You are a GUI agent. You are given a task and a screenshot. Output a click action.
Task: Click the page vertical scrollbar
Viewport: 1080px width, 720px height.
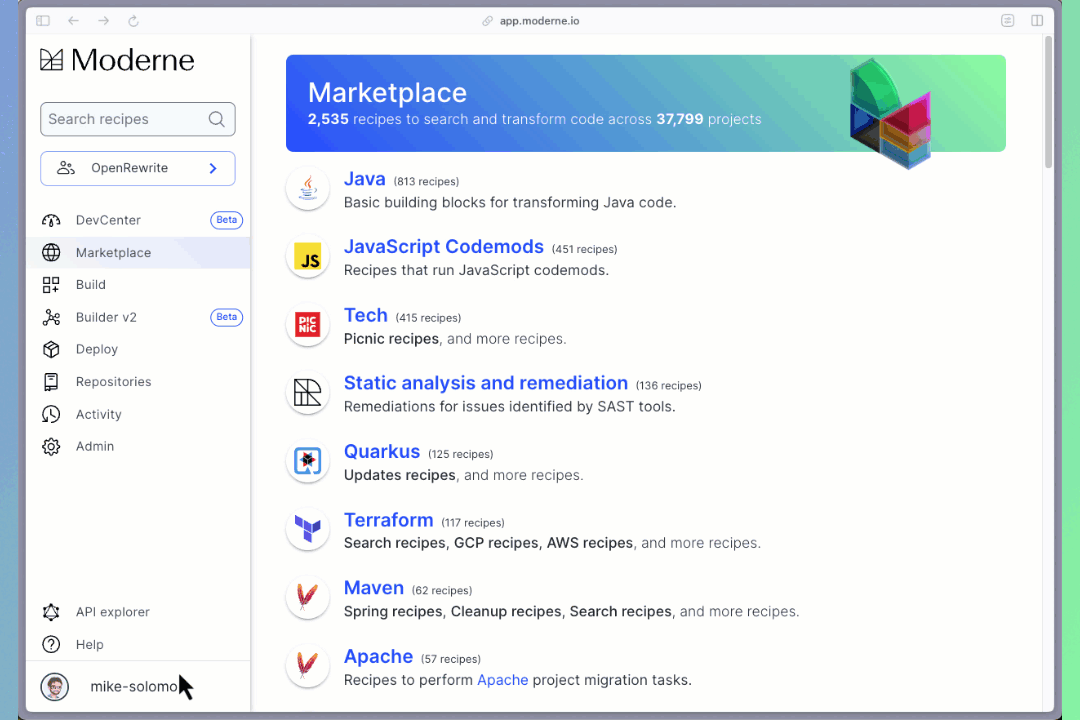(1048, 102)
